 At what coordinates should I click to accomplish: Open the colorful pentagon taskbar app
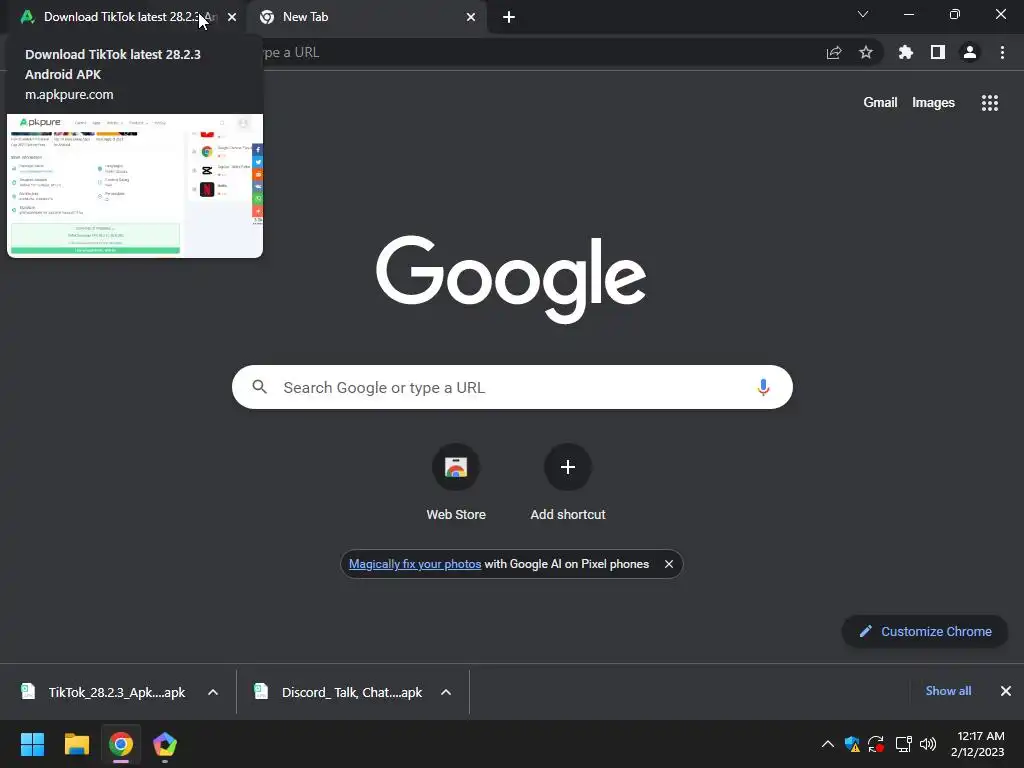165,744
